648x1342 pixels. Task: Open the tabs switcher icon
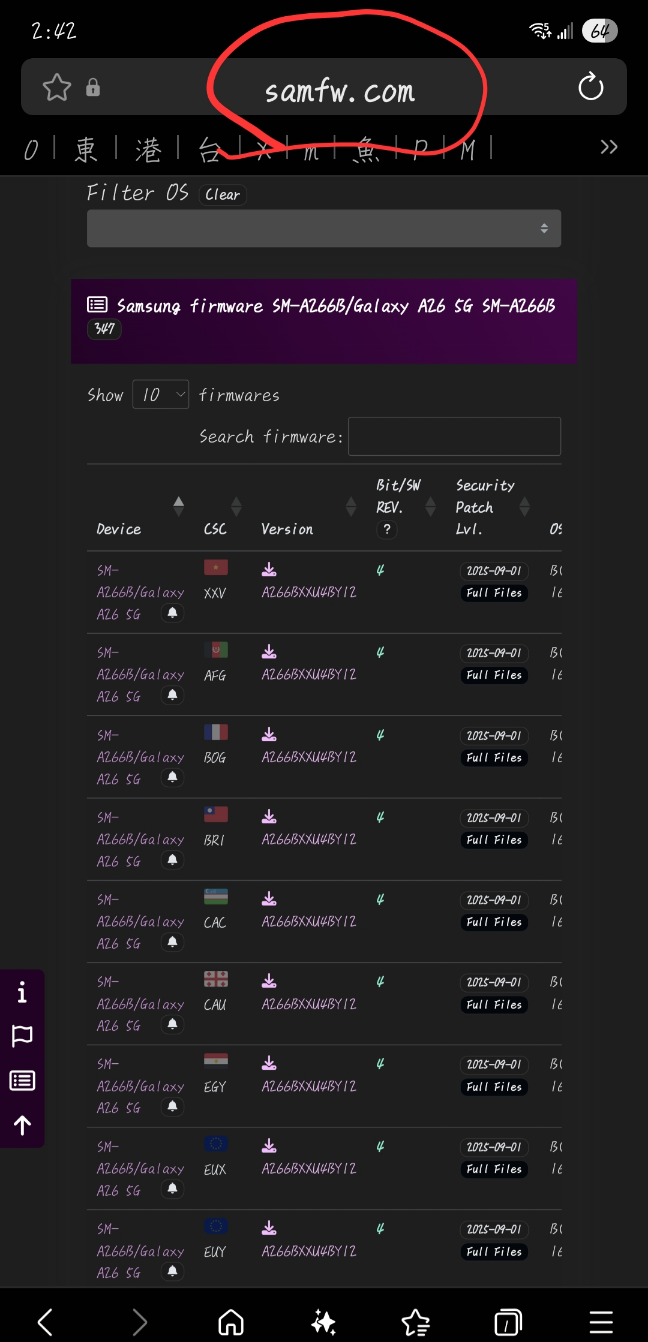click(x=508, y=1322)
